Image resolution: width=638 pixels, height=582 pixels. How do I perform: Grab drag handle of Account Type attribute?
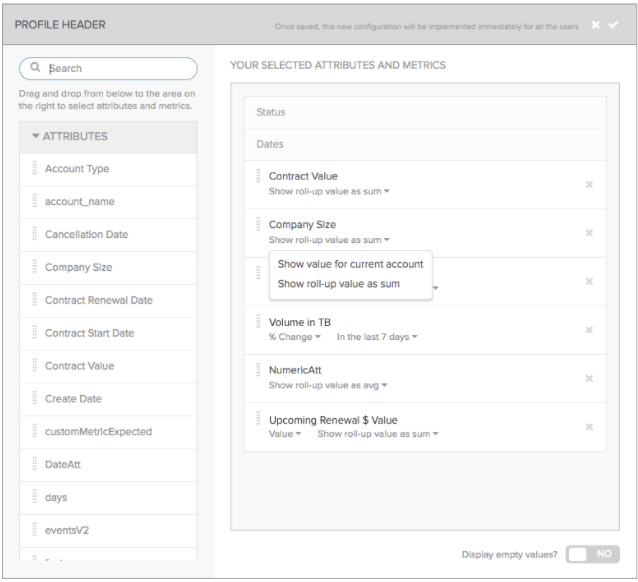(x=35, y=168)
